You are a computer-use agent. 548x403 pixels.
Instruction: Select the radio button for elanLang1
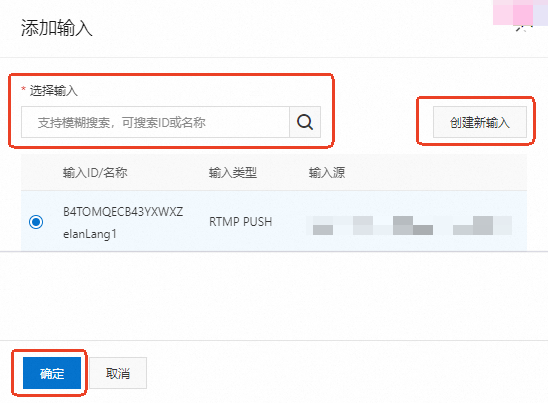click(36, 222)
